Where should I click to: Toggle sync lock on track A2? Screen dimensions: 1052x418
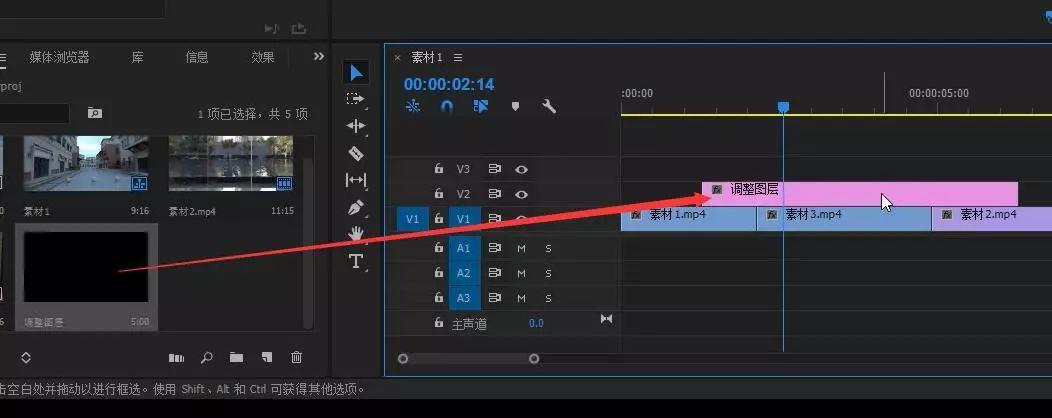click(495, 273)
